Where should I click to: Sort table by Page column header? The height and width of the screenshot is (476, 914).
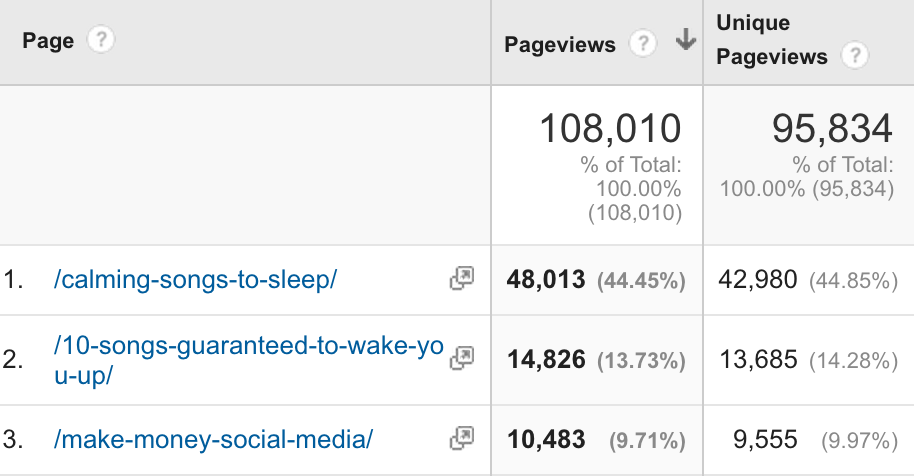point(48,41)
